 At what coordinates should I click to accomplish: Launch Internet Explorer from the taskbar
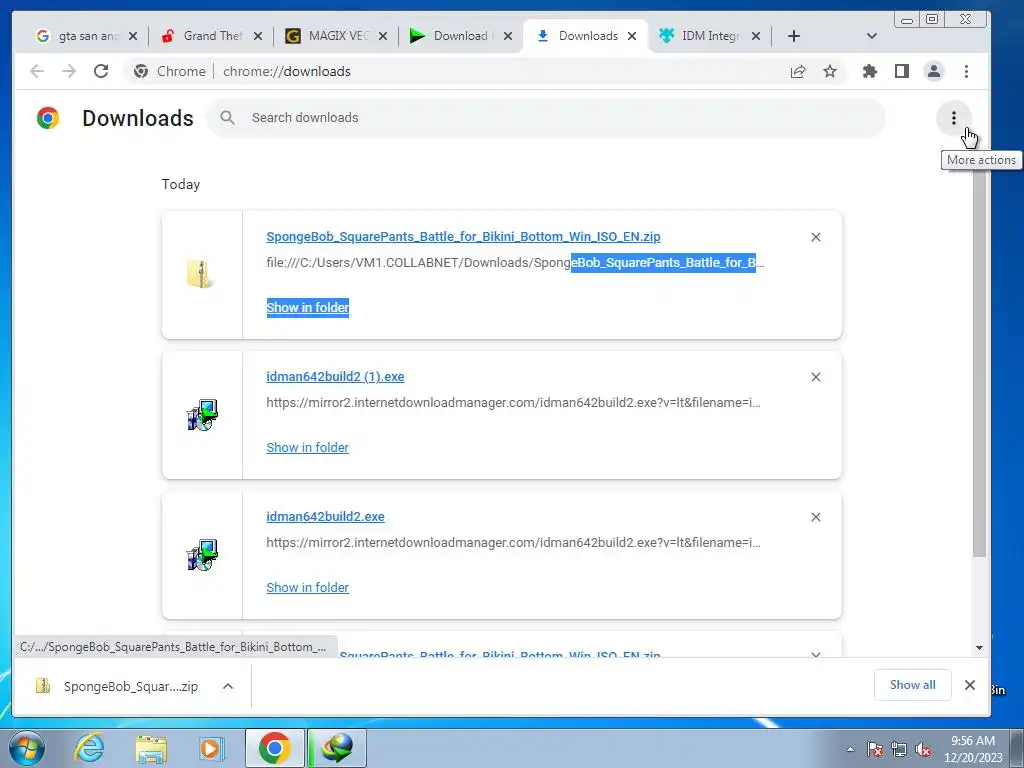tap(89, 748)
